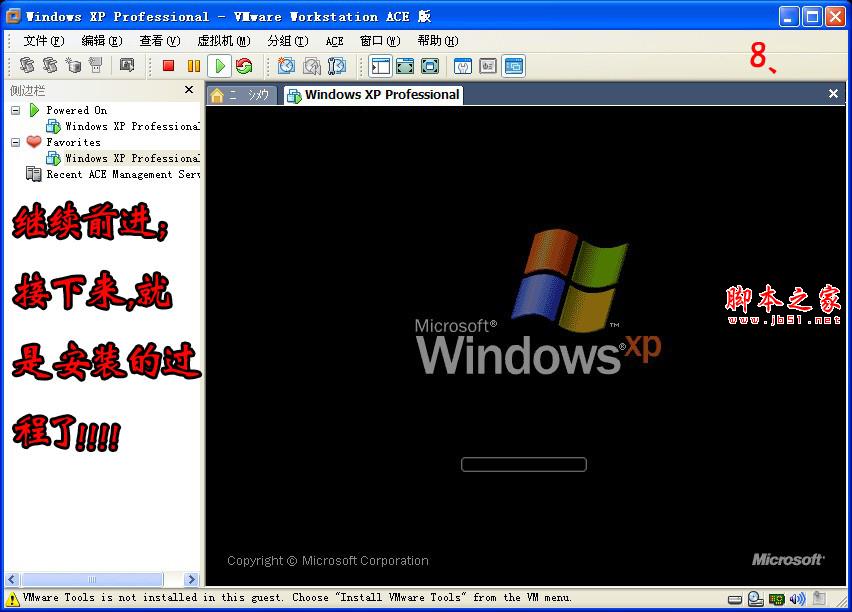The width and height of the screenshot is (852, 612).
Task: Switch to the Home tab
Action: (241, 95)
